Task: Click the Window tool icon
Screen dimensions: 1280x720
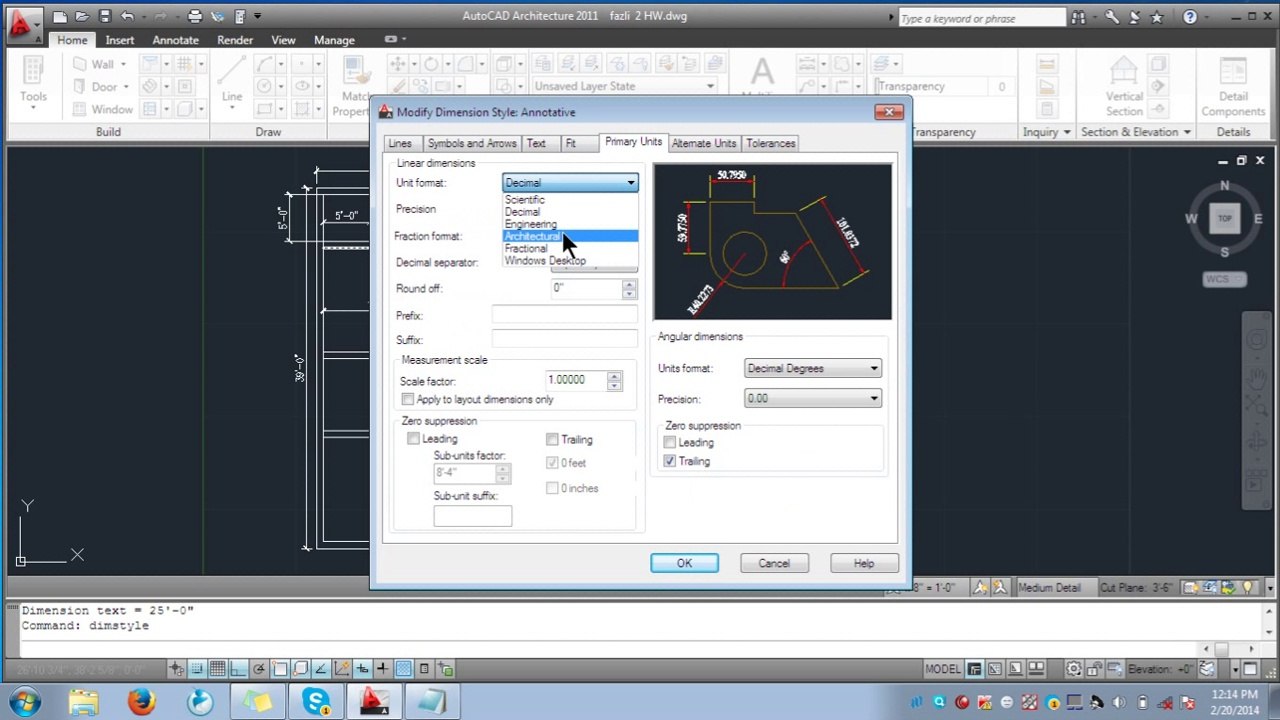Action: [80, 110]
